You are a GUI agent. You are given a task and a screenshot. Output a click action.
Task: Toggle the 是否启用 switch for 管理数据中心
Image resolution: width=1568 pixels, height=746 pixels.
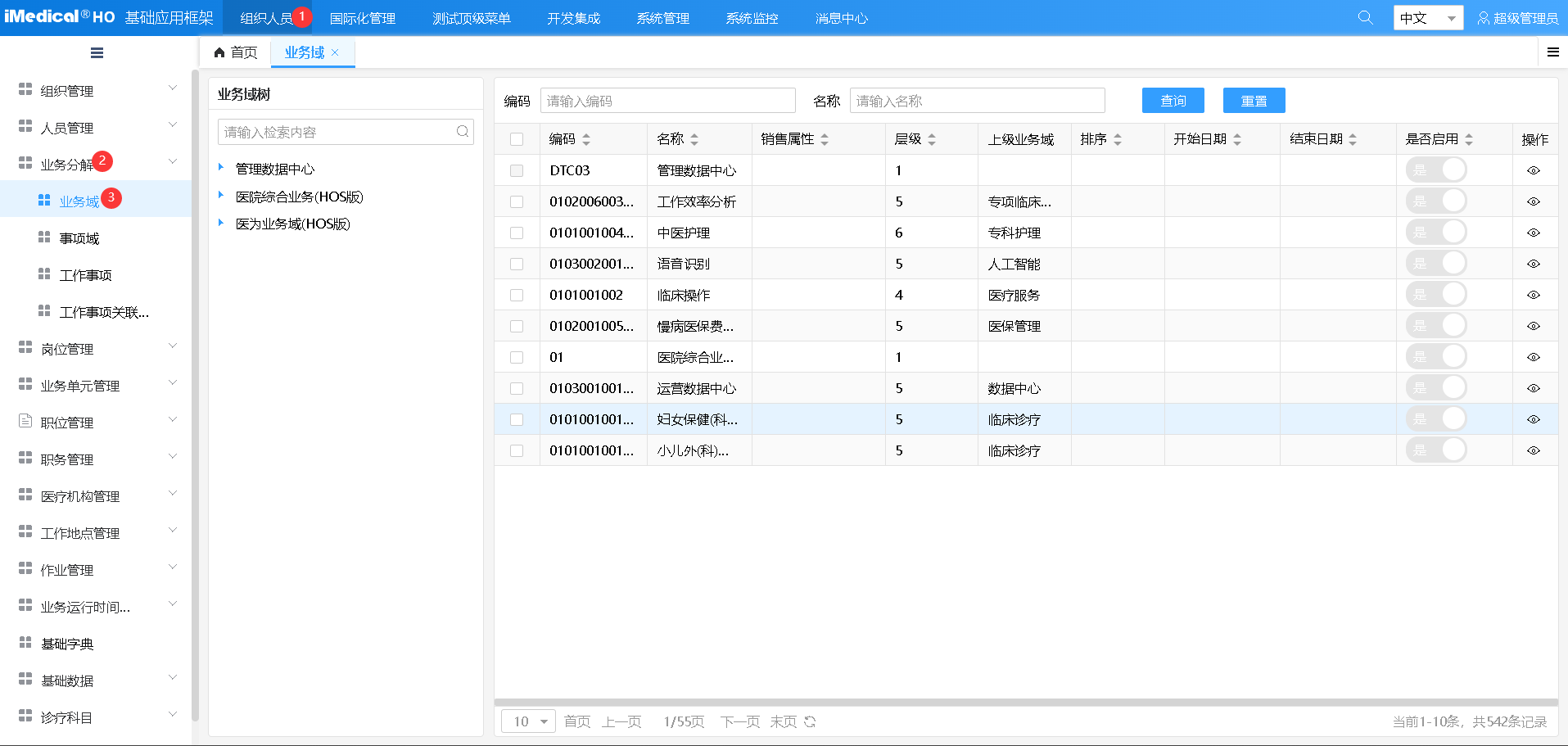click(1437, 170)
